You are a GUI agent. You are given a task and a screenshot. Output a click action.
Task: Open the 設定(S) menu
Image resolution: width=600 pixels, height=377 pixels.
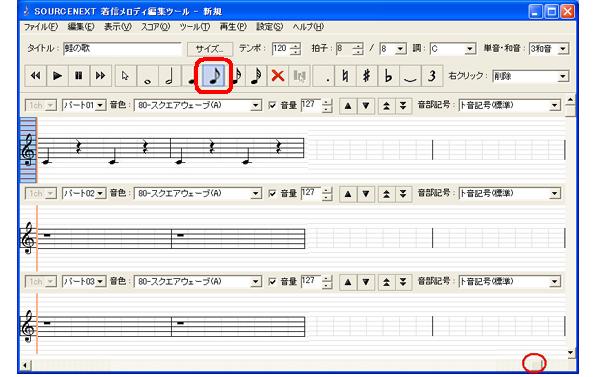coord(269,27)
